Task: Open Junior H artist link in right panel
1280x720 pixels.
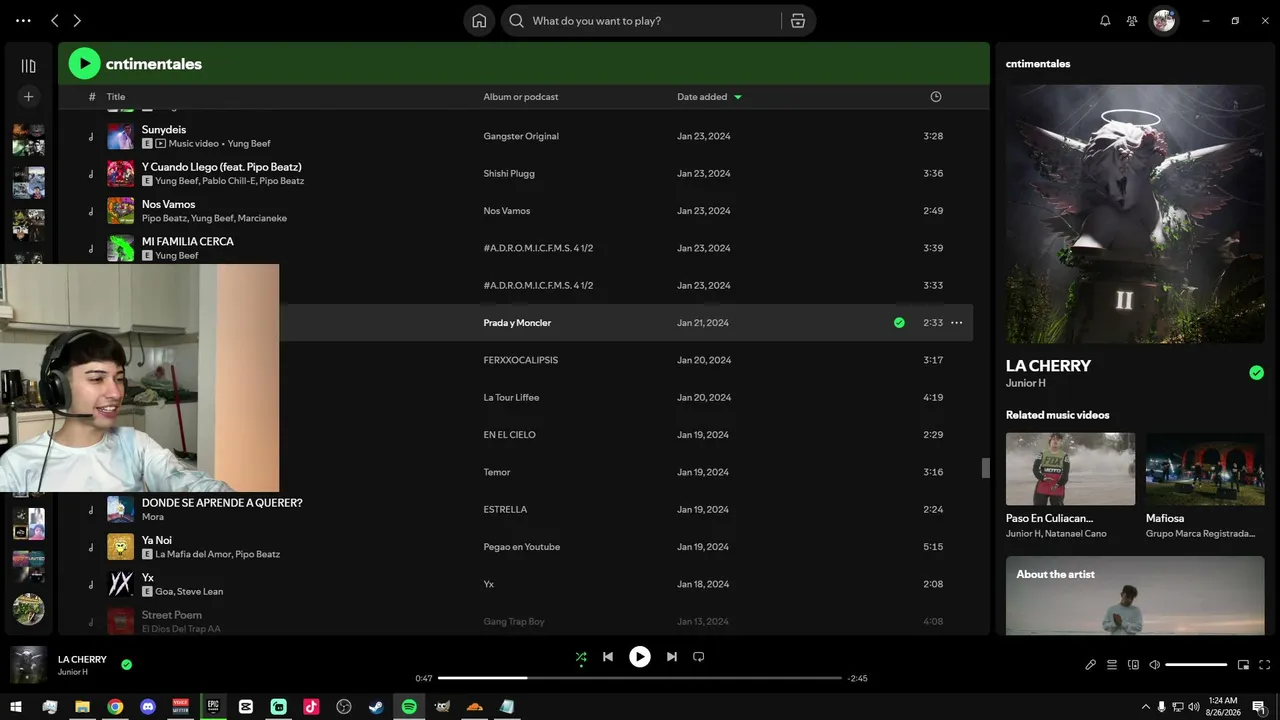Action: pyautogui.click(x=1025, y=383)
